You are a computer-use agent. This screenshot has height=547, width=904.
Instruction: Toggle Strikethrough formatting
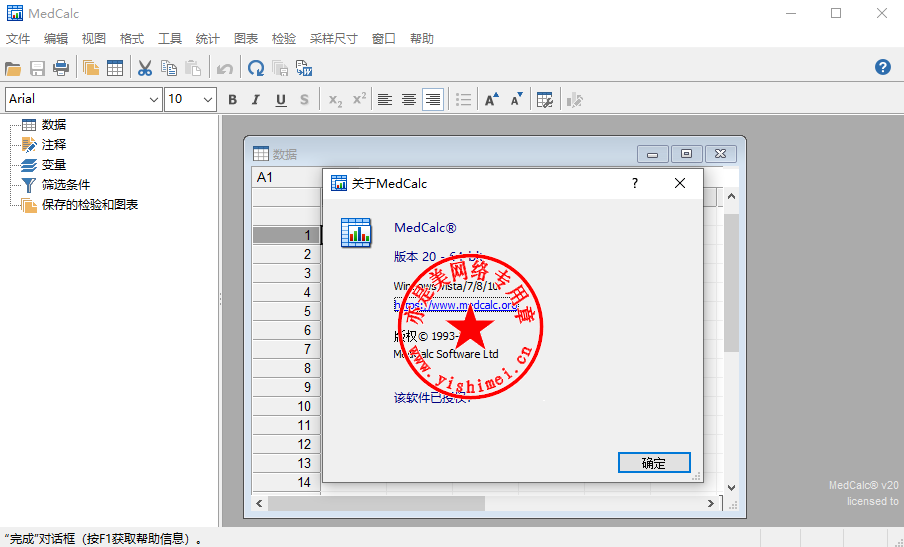click(304, 100)
